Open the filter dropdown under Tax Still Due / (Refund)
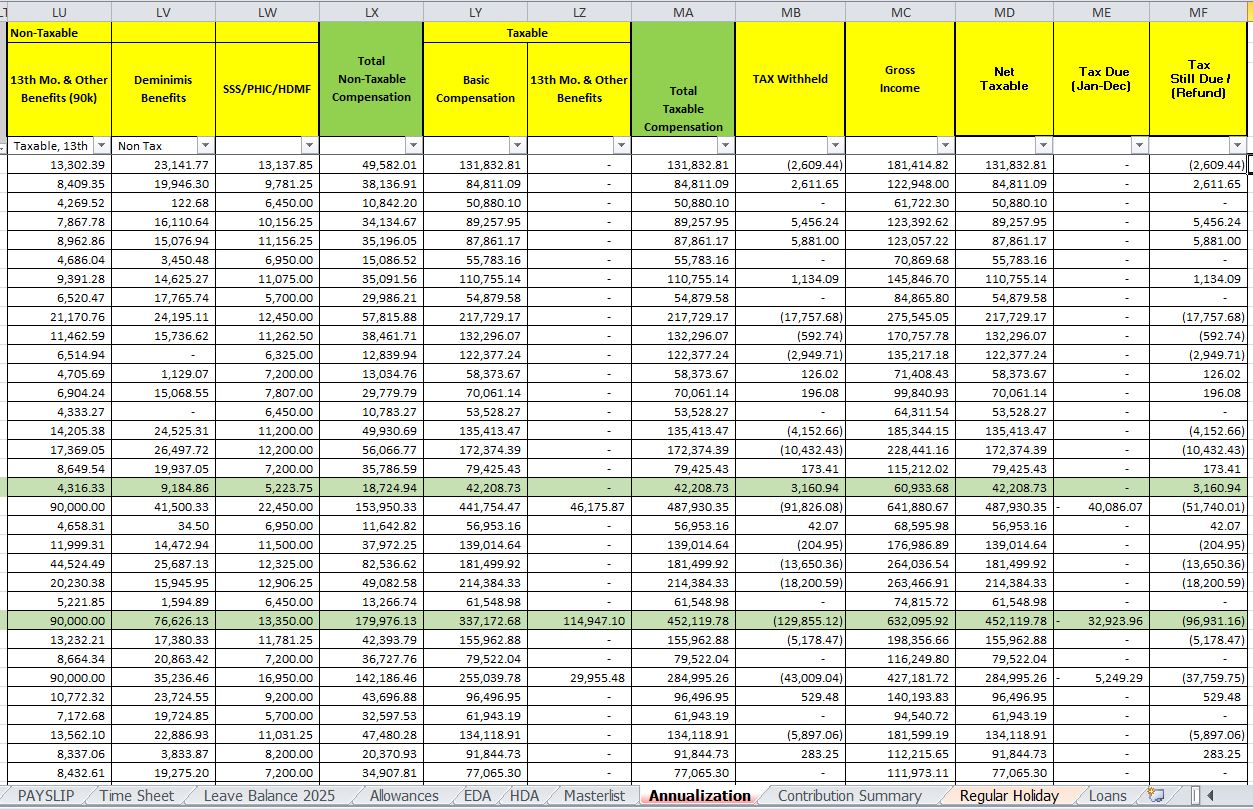 (x=1239, y=146)
